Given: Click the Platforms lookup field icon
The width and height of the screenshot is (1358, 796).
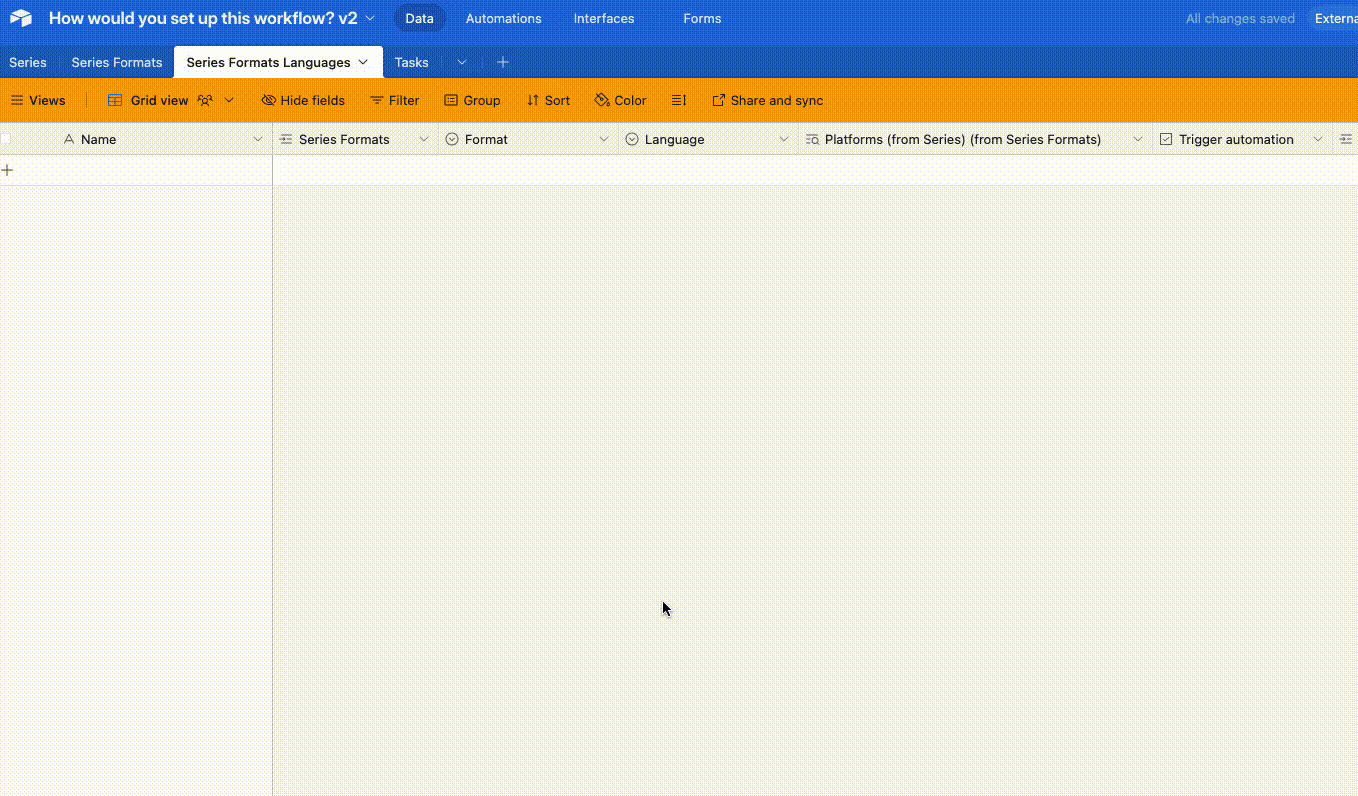Looking at the screenshot, I should [812, 139].
